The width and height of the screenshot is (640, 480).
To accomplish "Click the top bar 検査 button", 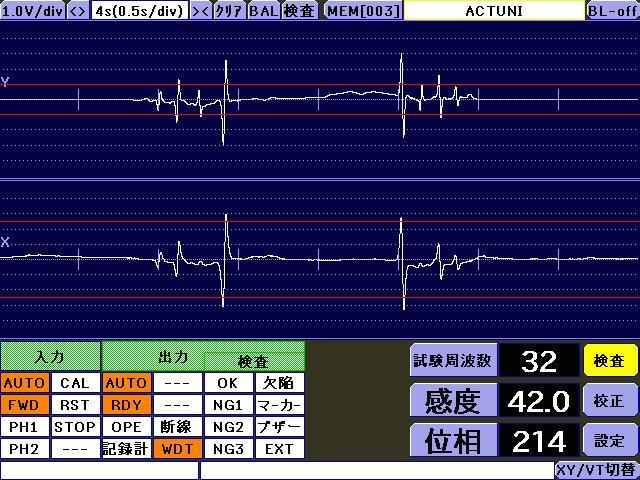I will pos(299,10).
